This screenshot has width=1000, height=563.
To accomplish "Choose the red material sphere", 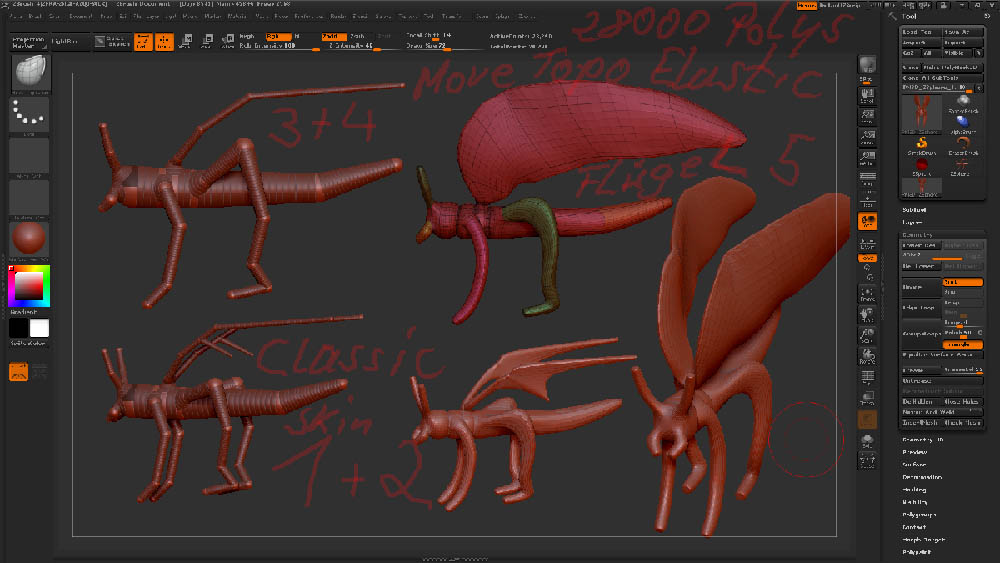I will (29, 240).
